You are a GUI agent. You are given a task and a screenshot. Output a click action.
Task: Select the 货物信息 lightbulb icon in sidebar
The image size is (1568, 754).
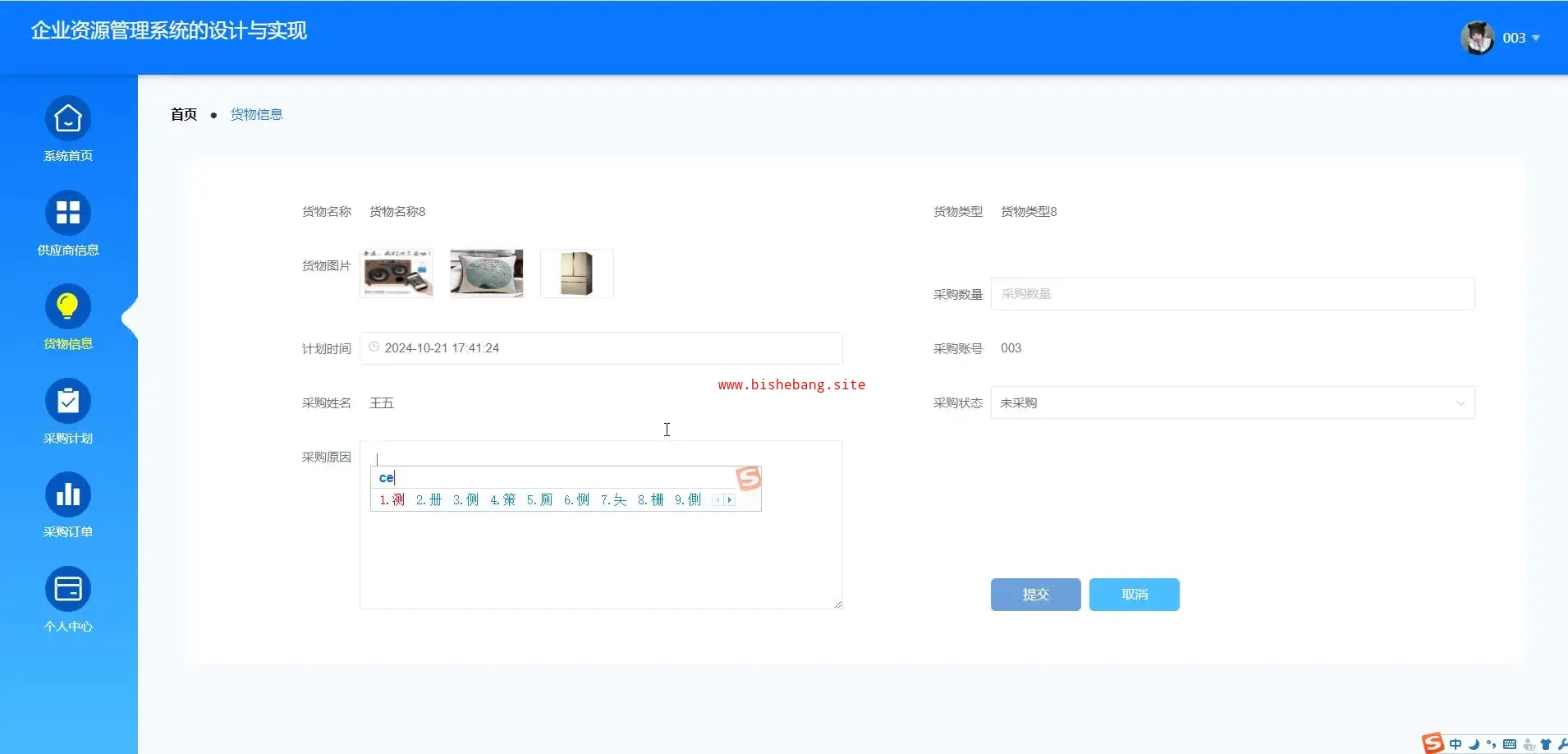[68, 306]
